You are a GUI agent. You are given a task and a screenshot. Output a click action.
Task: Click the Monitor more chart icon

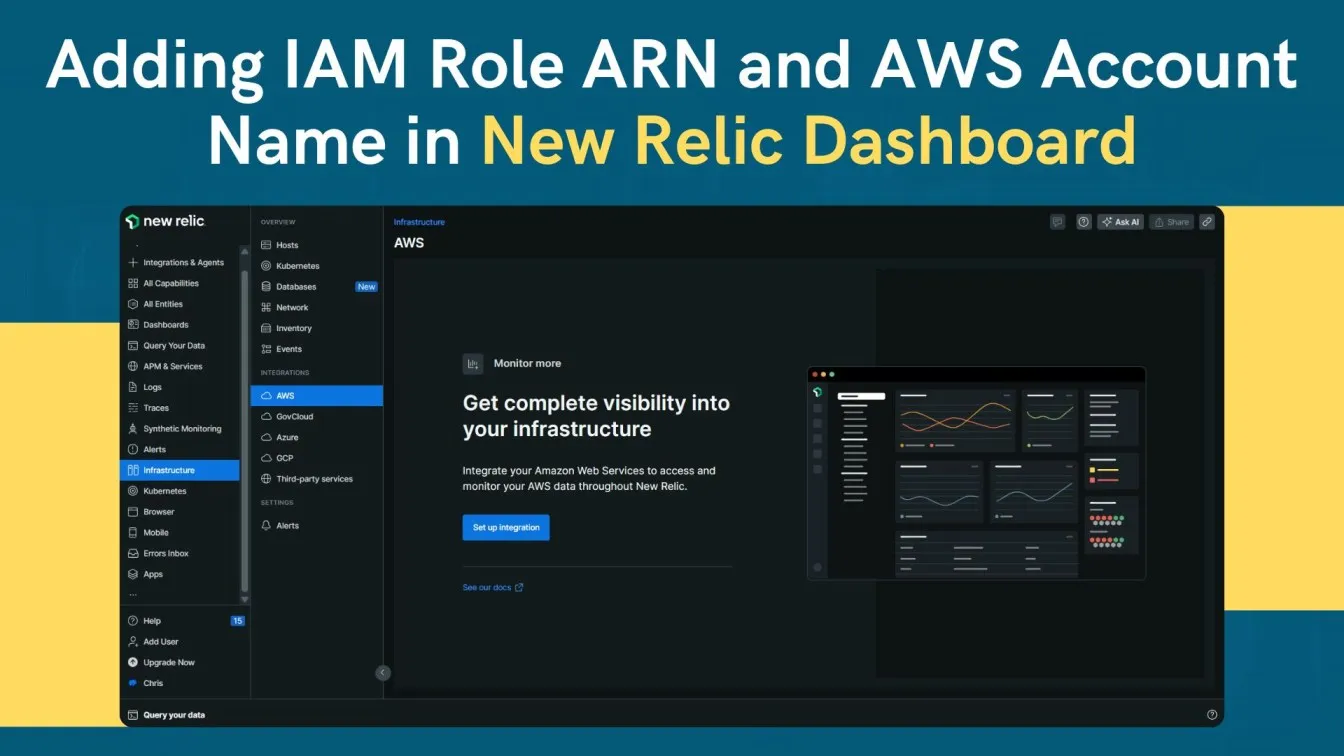(473, 364)
